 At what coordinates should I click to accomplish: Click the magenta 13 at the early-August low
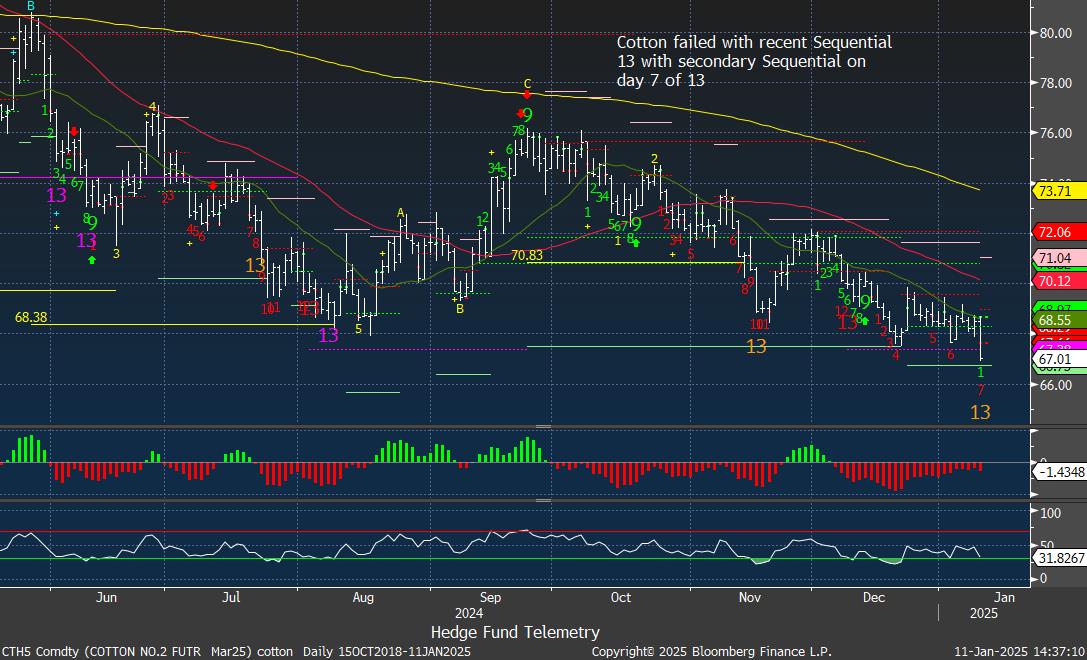pyautogui.click(x=328, y=336)
